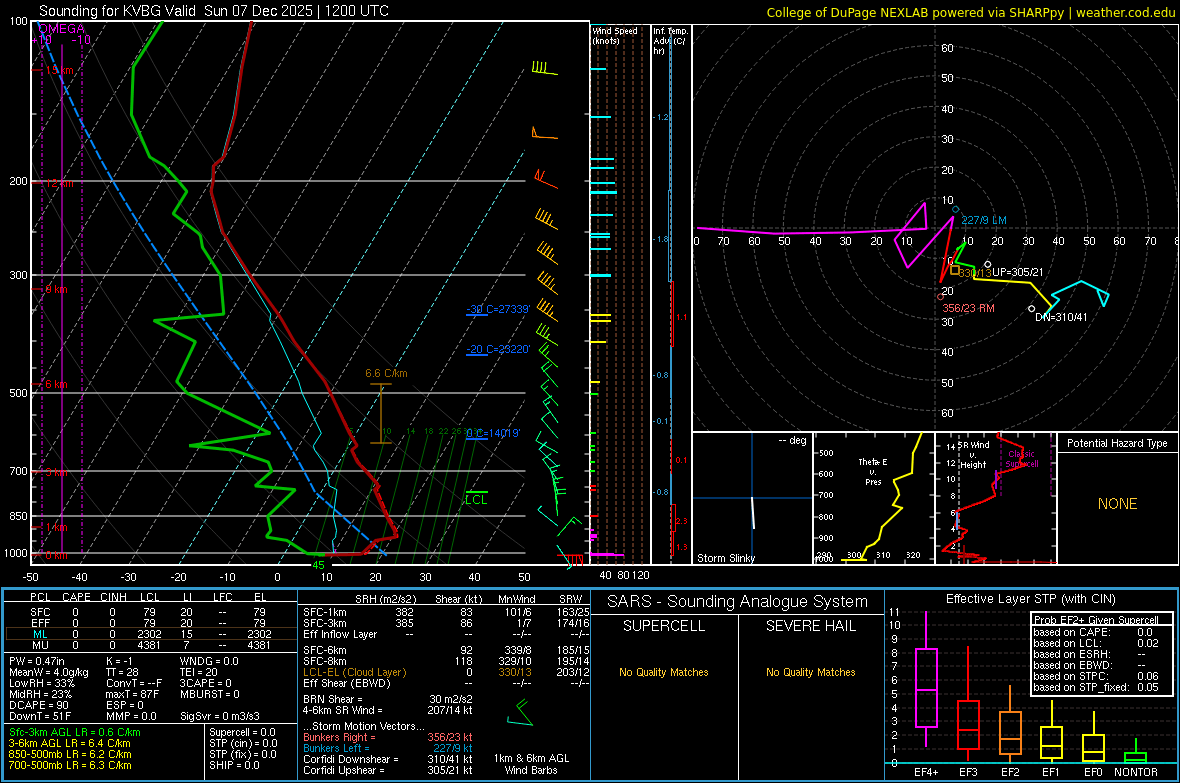Click the DCAPE = 90 value
Screen dimensions: 1180x783
pos(39,705)
